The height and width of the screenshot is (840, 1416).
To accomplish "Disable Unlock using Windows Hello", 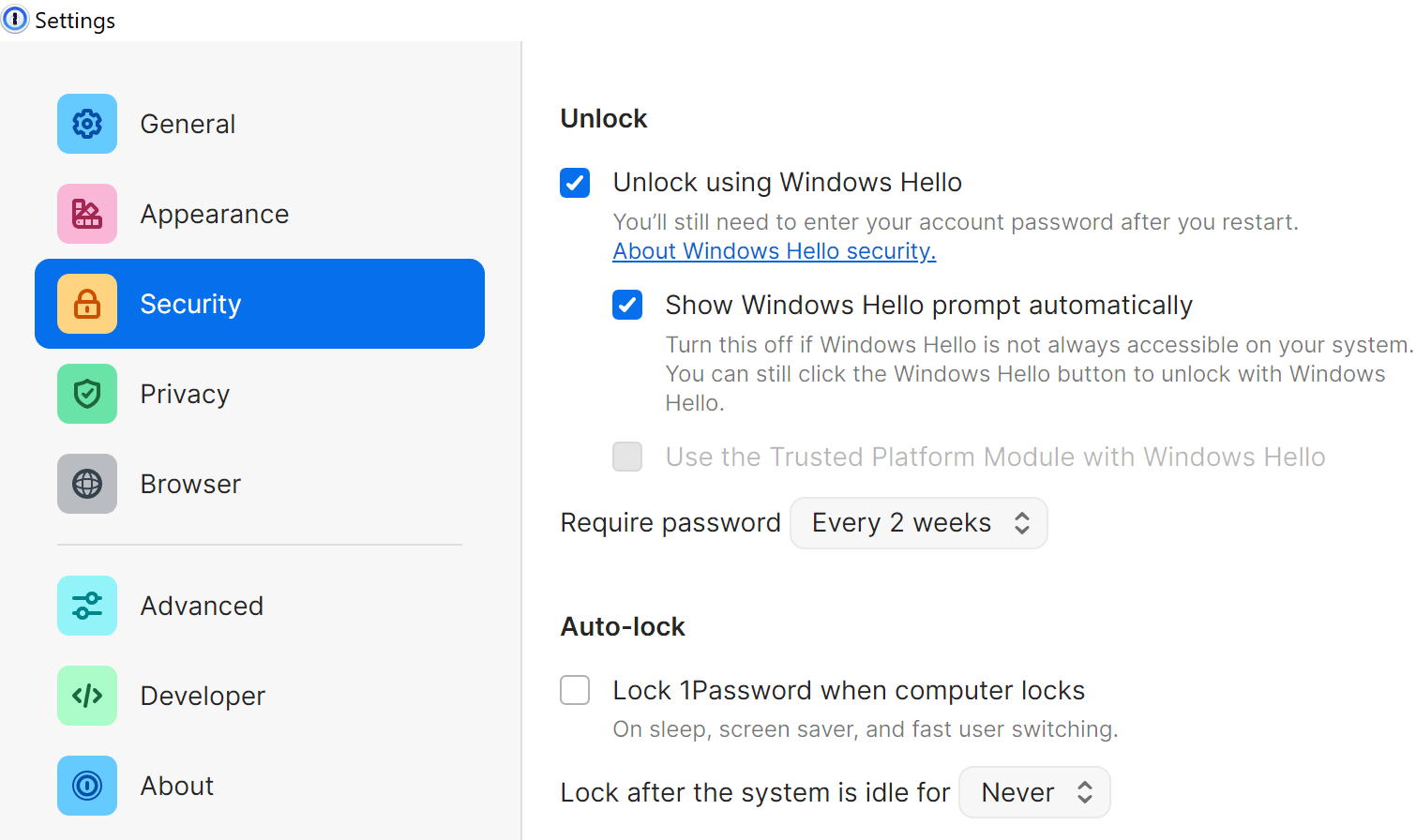I will coord(575,182).
